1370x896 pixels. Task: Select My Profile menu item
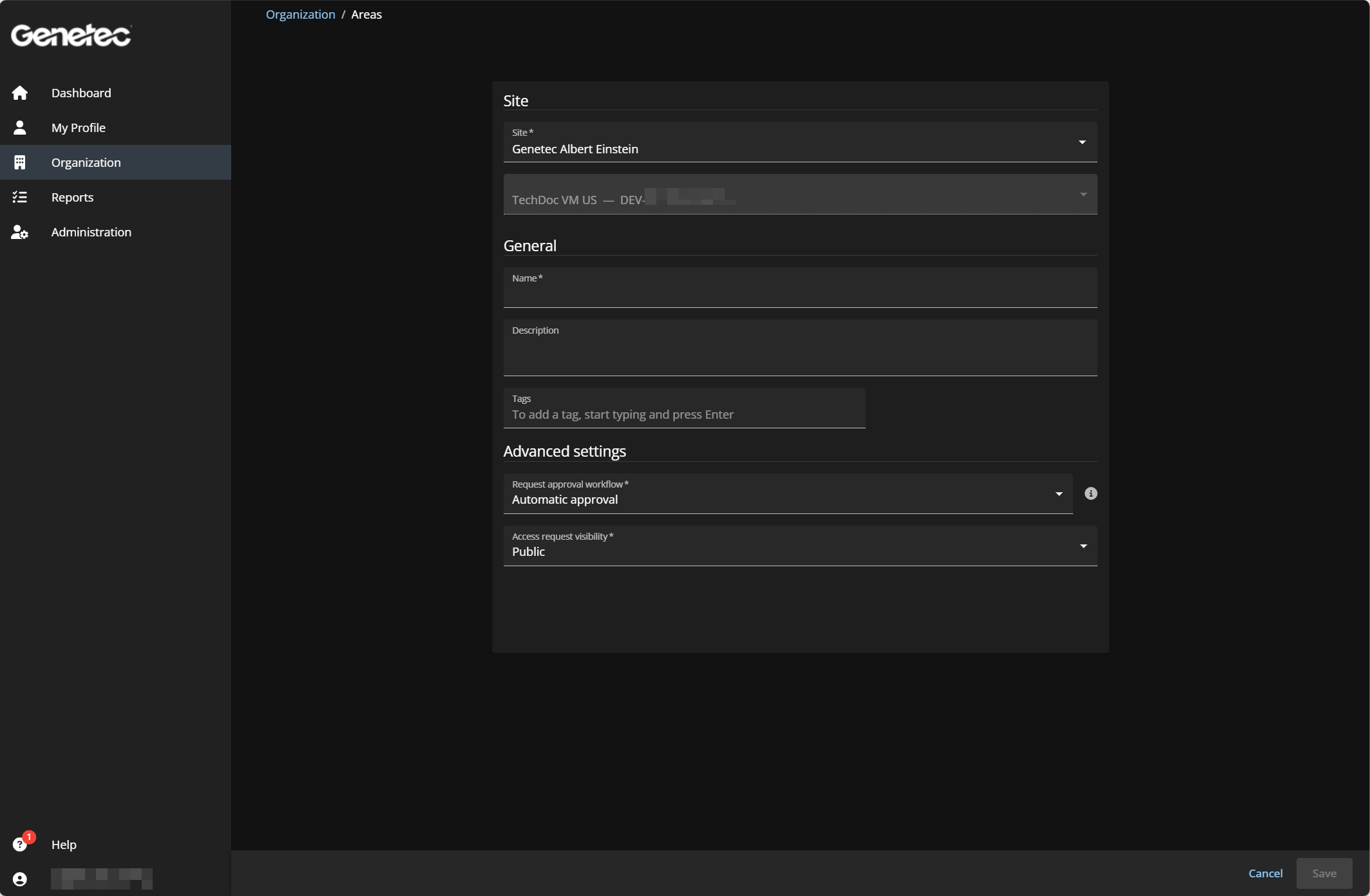tap(78, 128)
